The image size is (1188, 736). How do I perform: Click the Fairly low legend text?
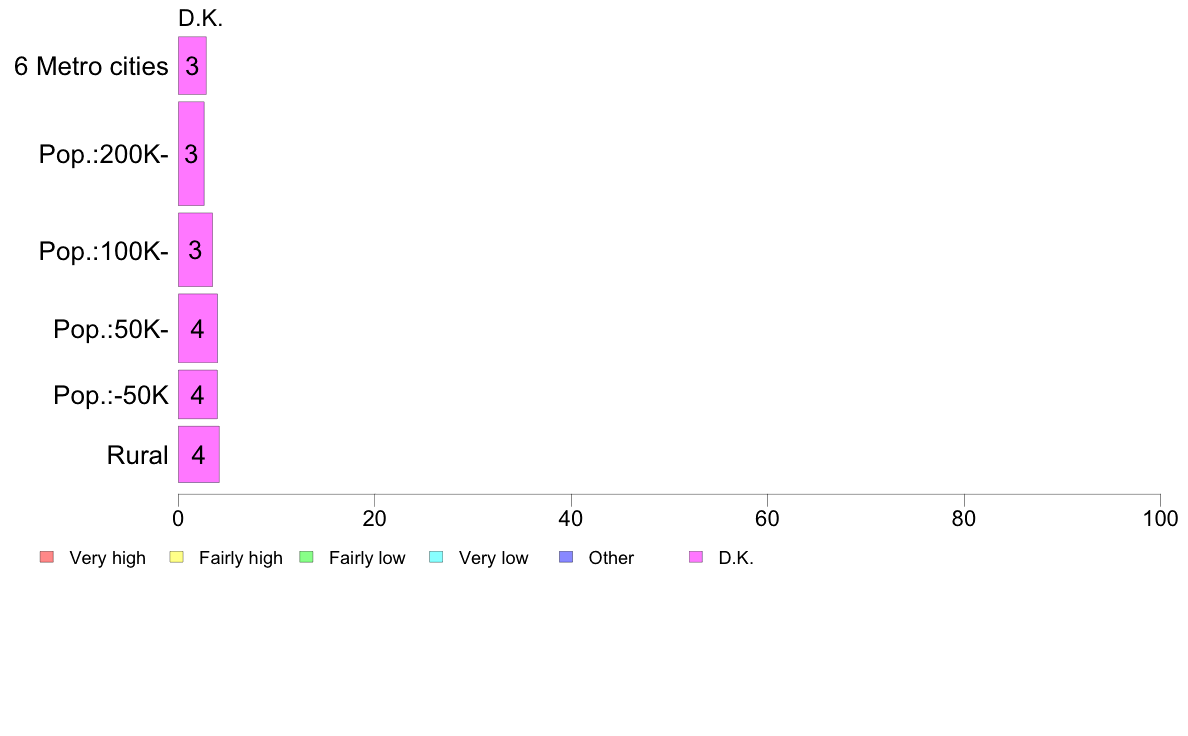pos(367,558)
